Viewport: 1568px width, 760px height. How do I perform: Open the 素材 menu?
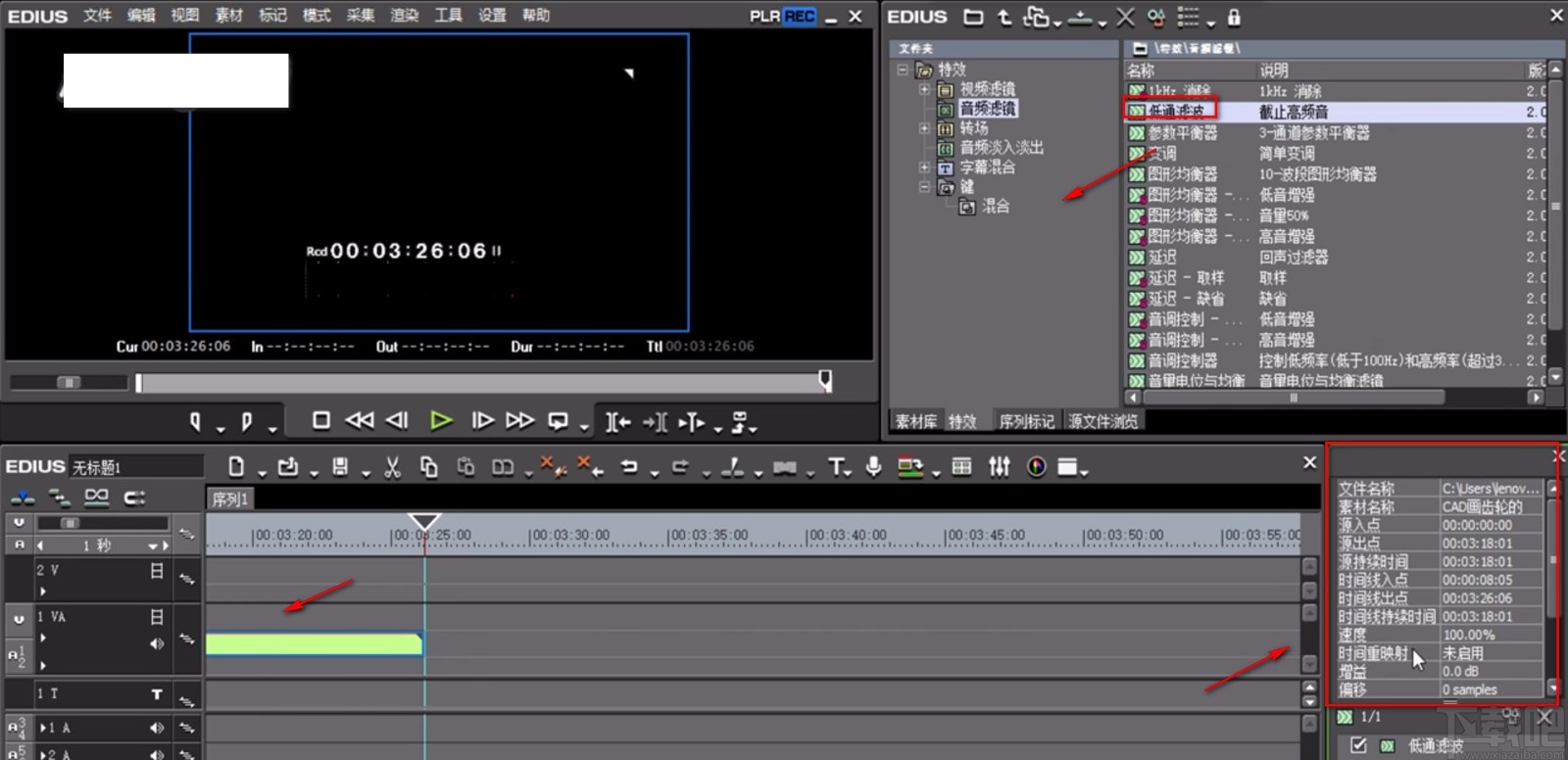pyautogui.click(x=228, y=15)
